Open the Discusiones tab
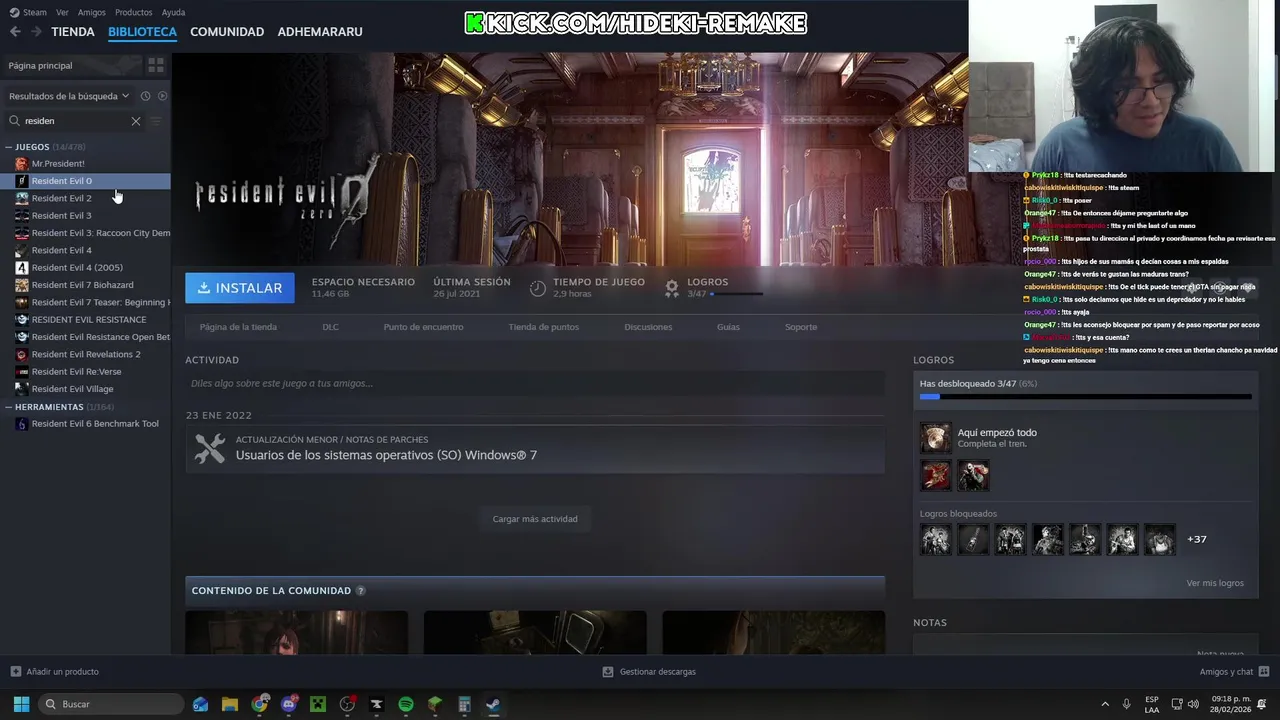 coord(648,327)
